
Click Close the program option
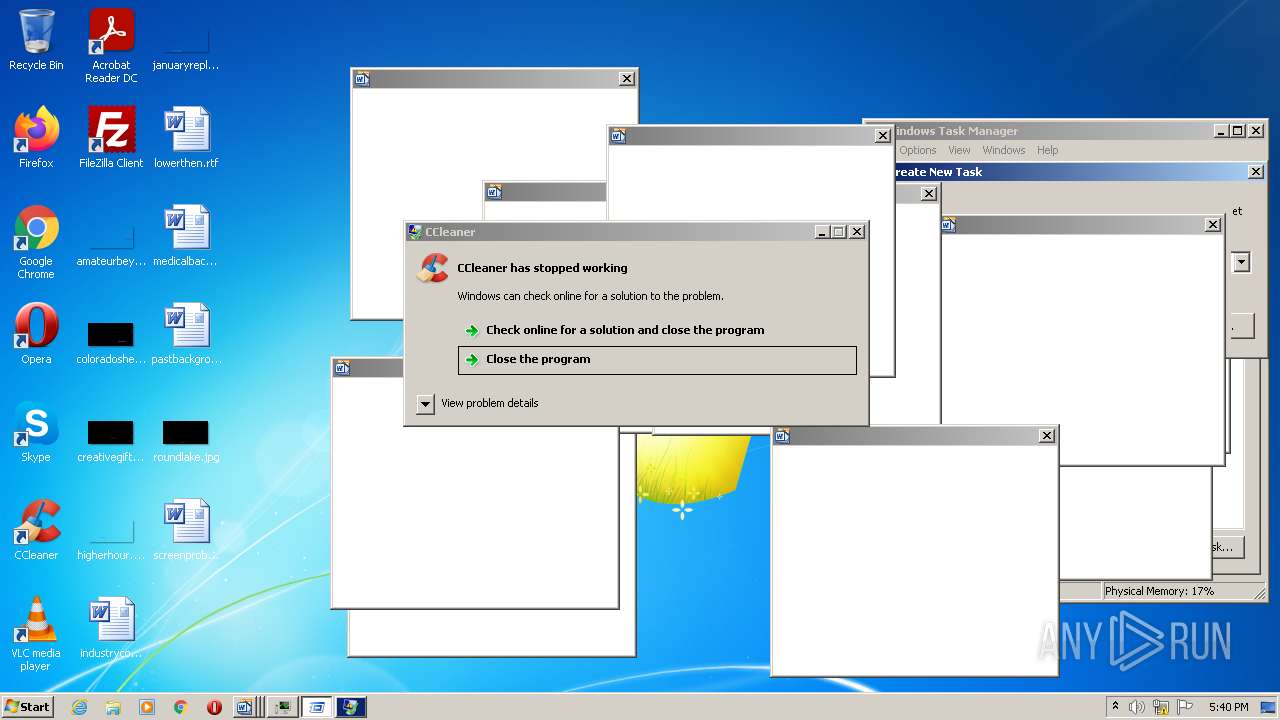click(657, 360)
